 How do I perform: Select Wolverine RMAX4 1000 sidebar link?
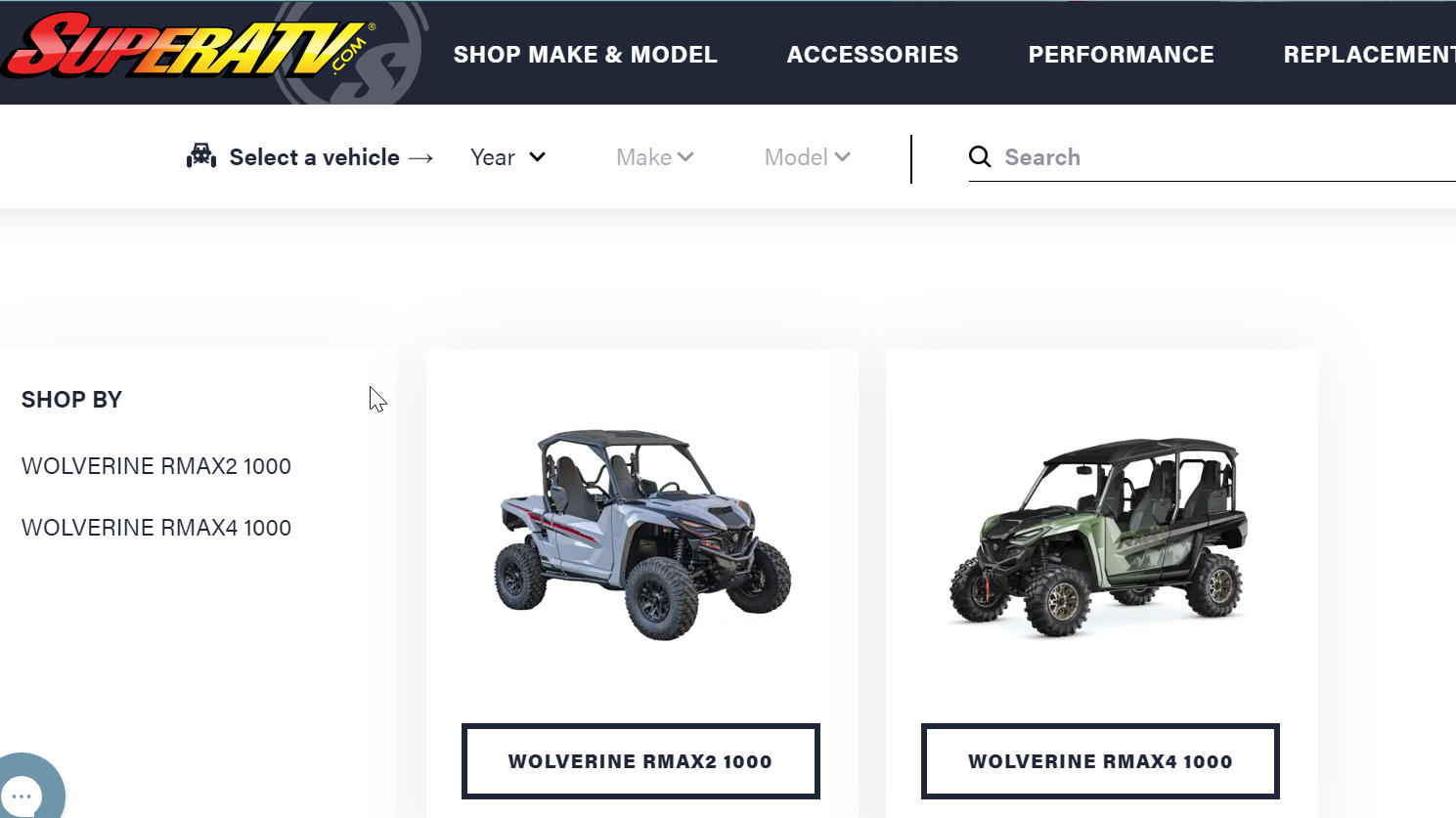tap(156, 528)
